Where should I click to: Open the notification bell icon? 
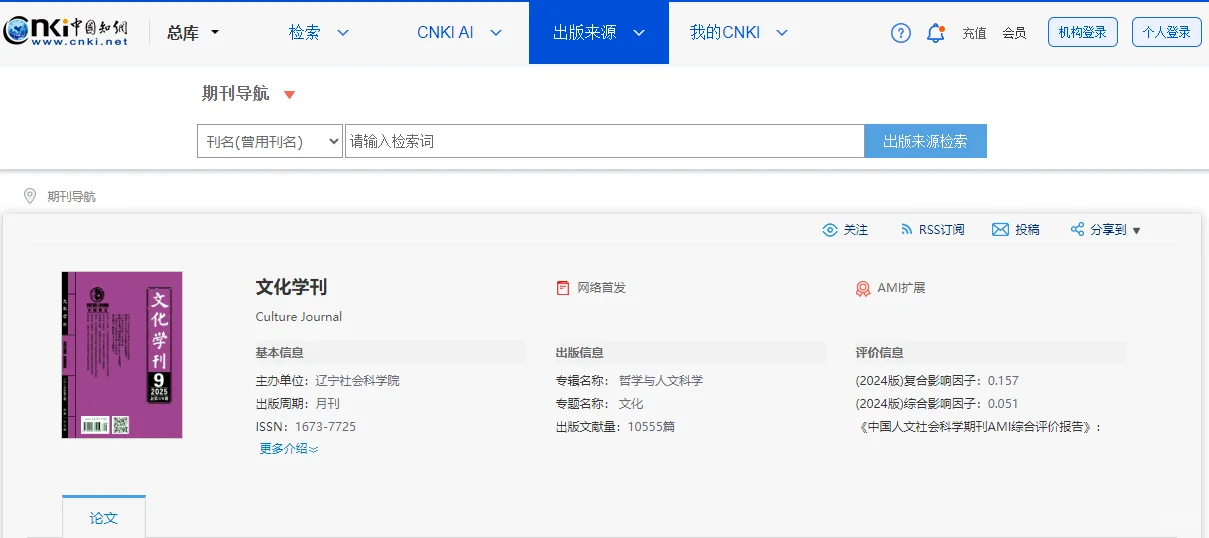click(x=936, y=33)
